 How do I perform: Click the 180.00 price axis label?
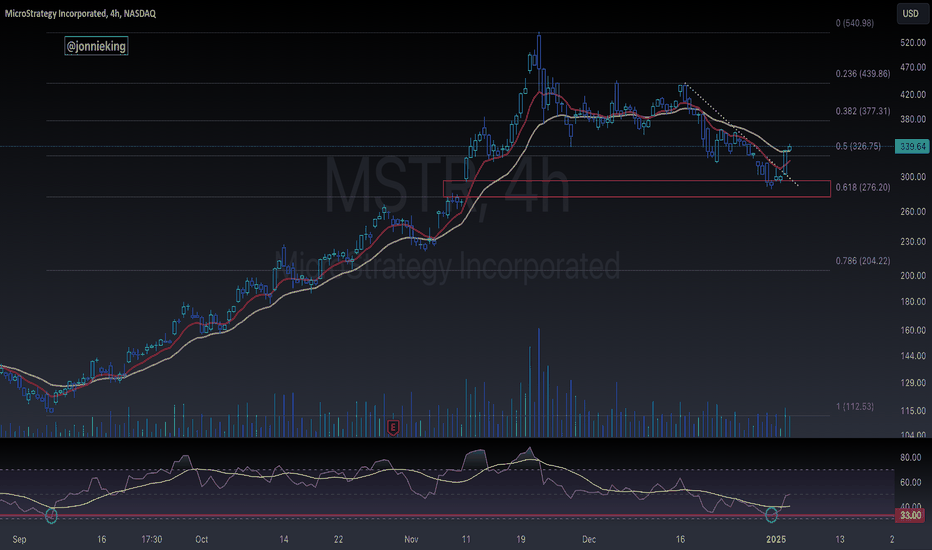(x=913, y=302)
